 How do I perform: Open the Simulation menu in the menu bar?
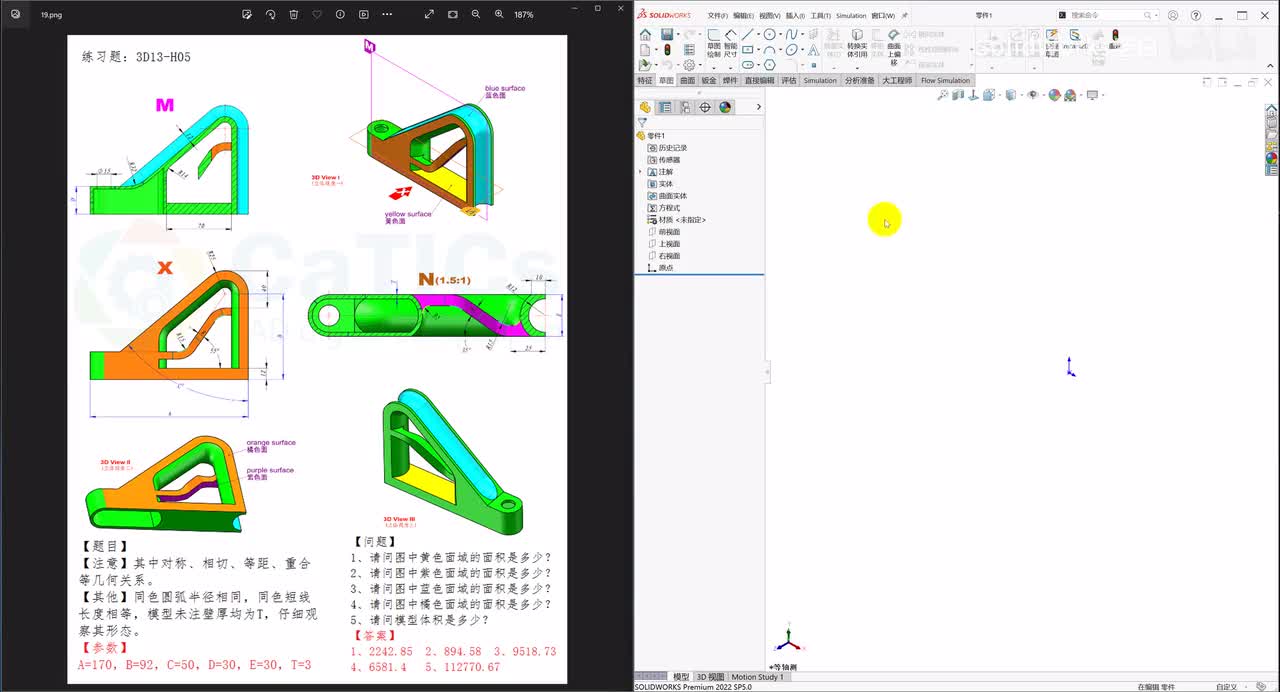851,16
